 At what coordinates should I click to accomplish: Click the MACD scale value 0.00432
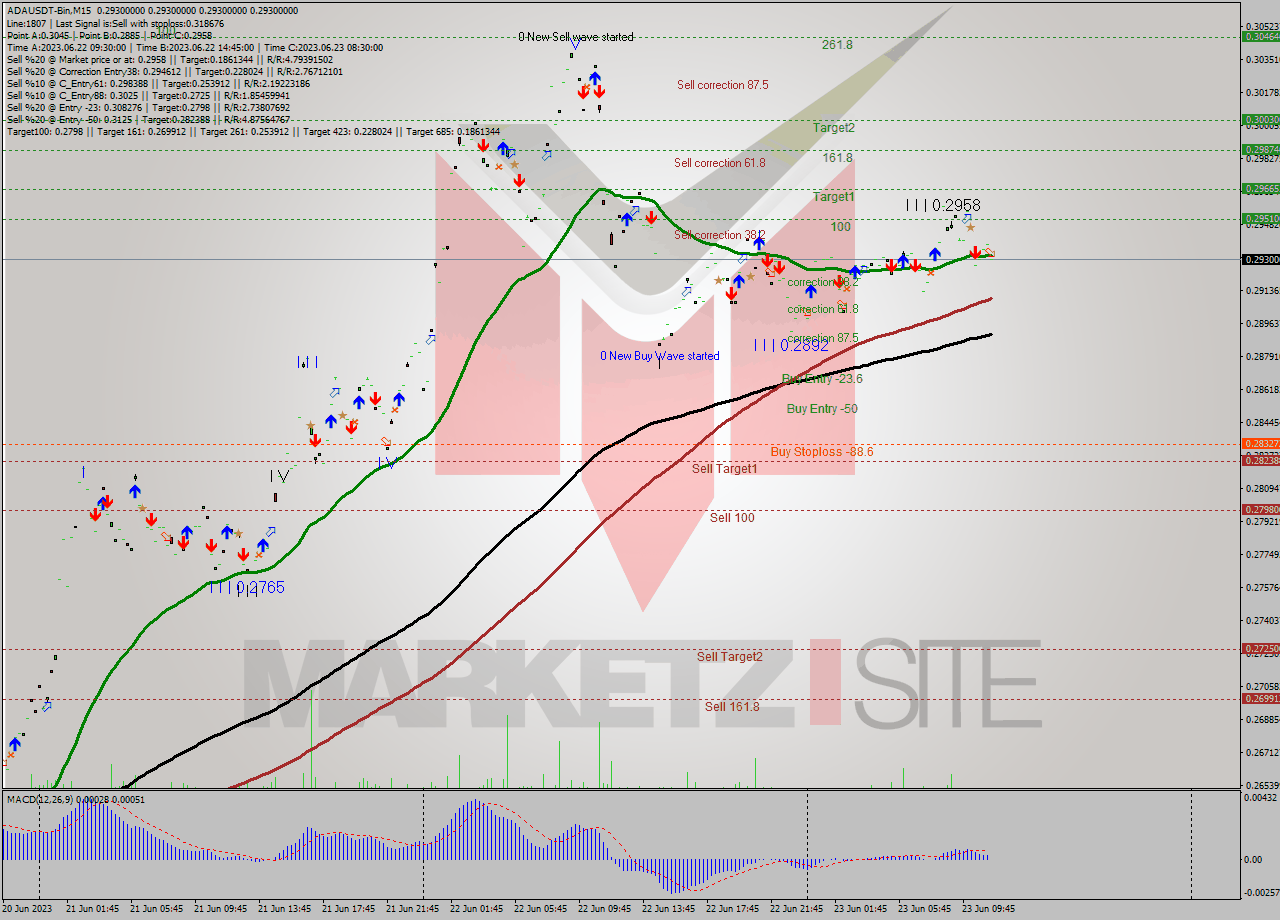tap(1259, 797)
